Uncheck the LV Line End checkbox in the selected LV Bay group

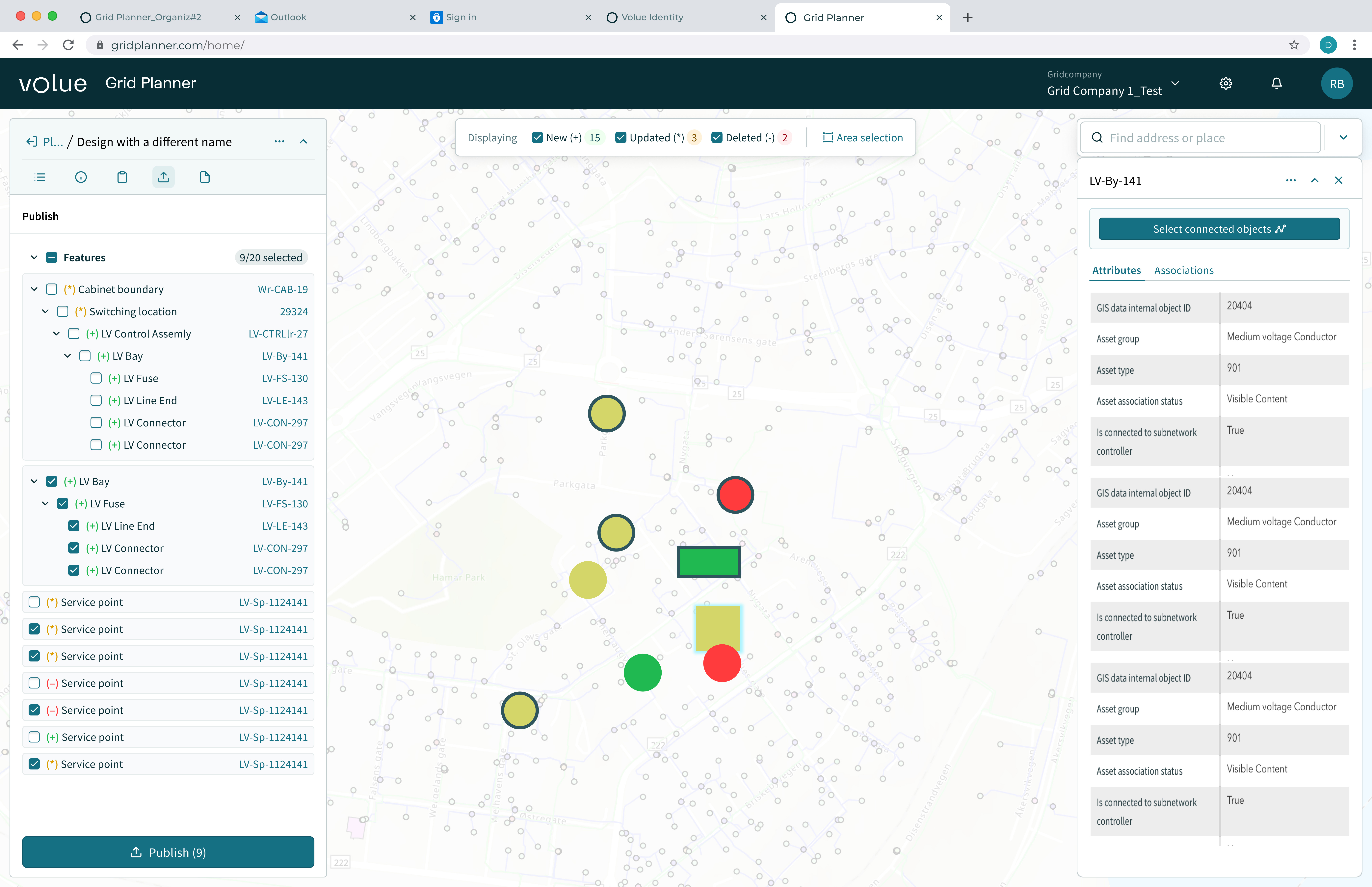pos(74,526)
